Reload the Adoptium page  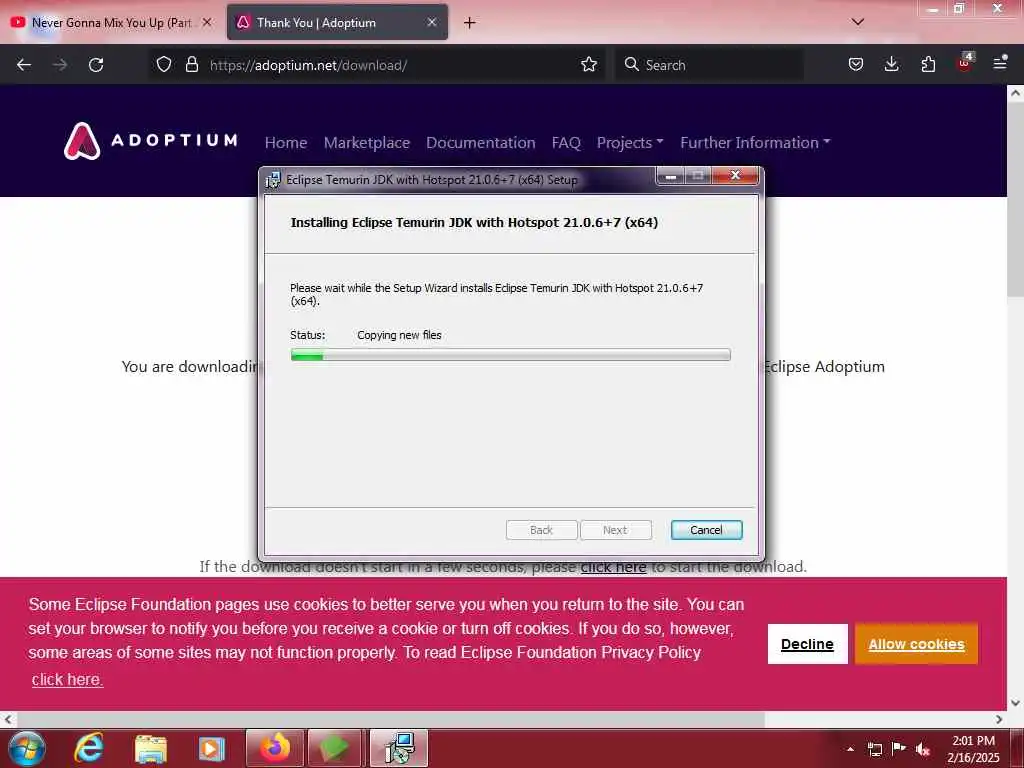pos(96,65)
